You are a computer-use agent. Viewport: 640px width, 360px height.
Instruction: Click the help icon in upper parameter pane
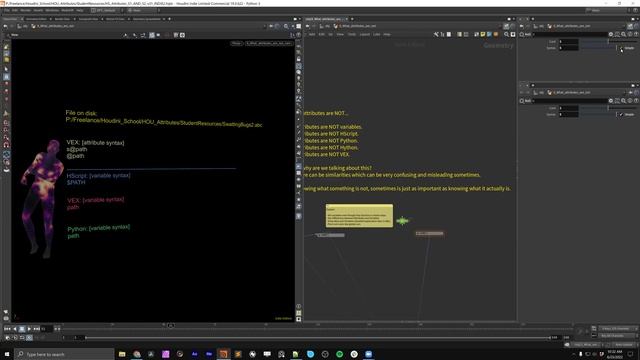click(x=636, y=35)
